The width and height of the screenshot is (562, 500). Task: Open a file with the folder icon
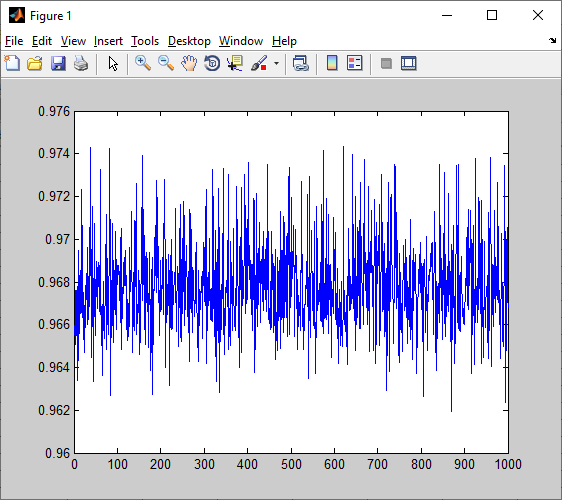tap(35, 63)
